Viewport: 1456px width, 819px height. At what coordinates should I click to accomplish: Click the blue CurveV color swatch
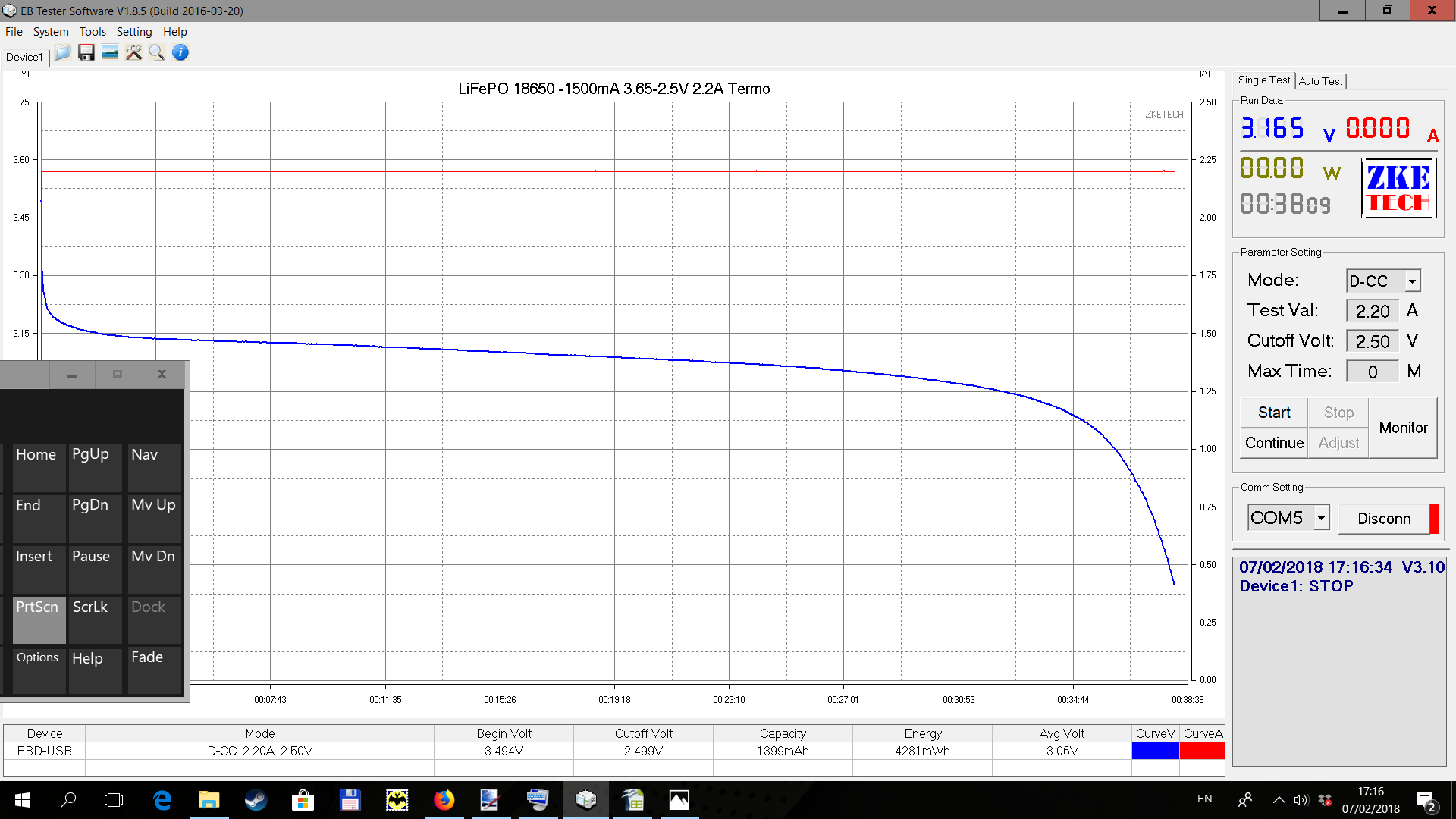pos(1155,751)
